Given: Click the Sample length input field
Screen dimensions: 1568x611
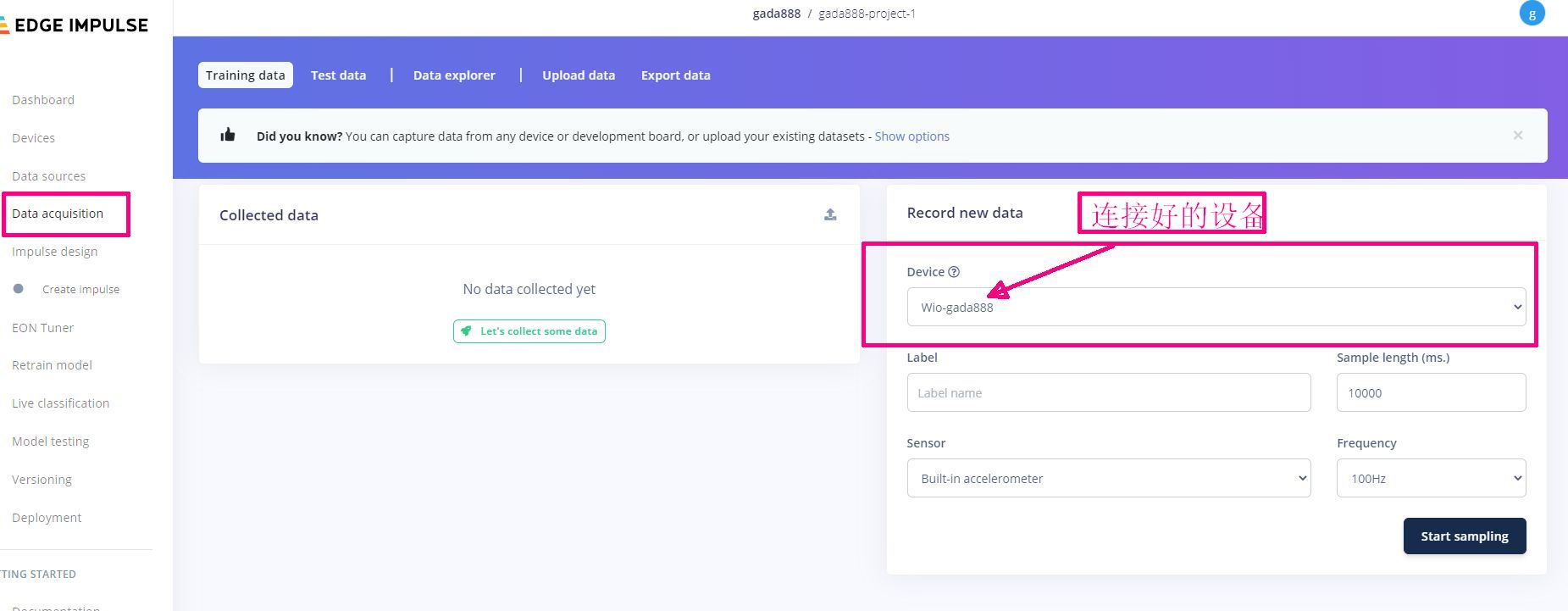Looking at the screenshot, I should click(1431, 392).
